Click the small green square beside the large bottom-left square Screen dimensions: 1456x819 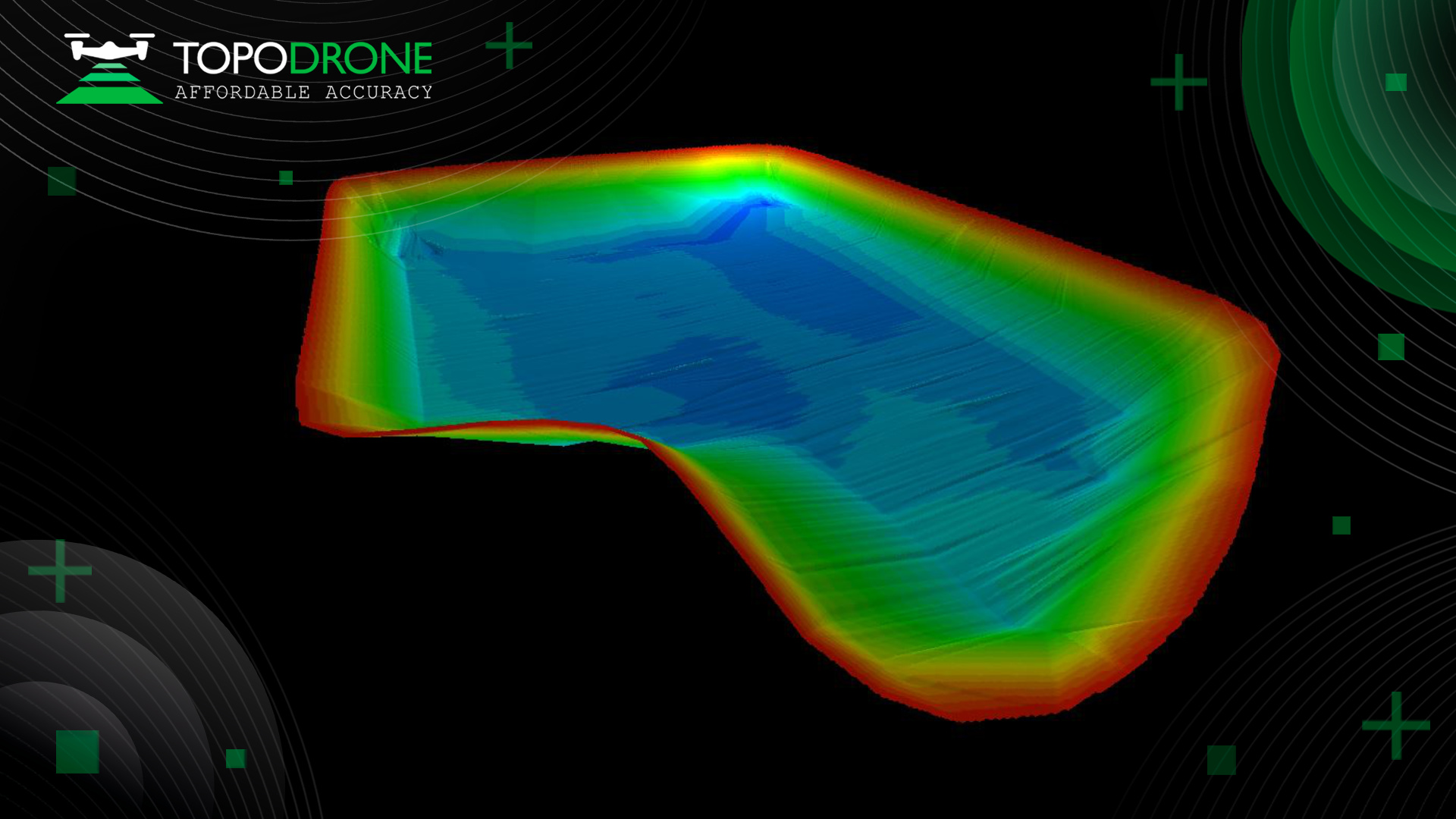[236, 758]
